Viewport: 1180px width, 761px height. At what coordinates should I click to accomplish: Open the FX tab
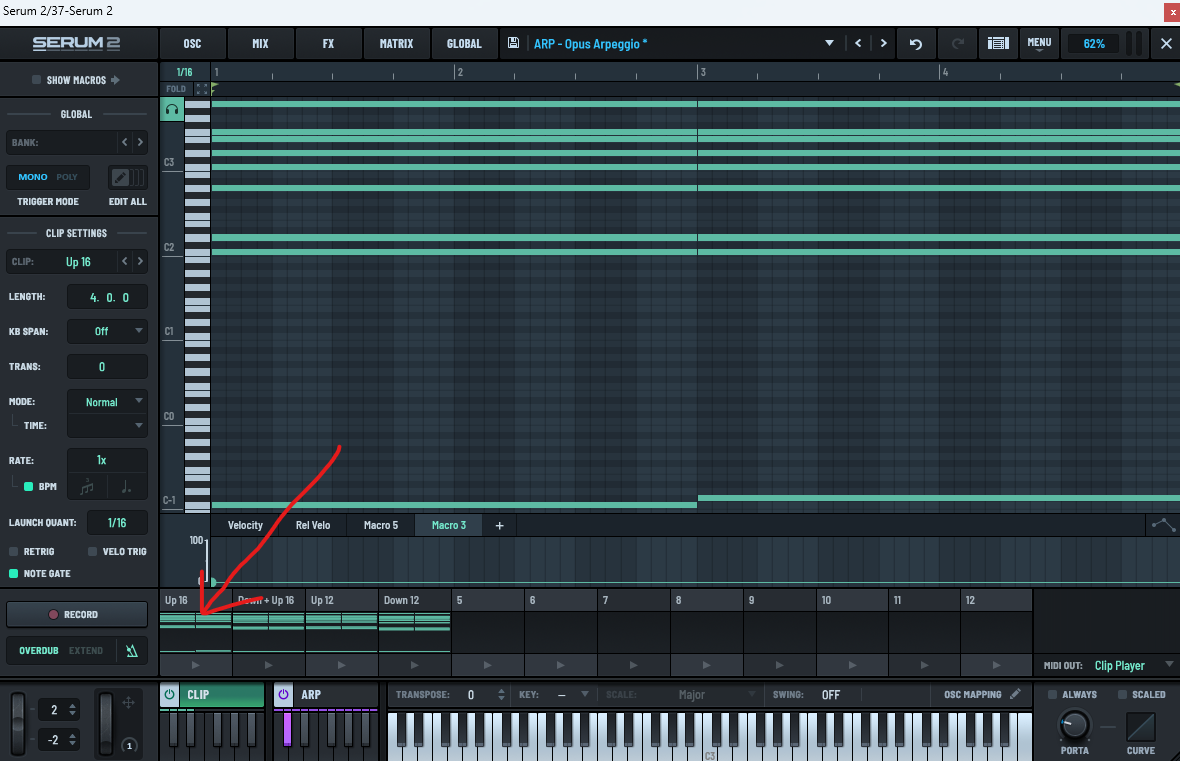coord(328,44)
